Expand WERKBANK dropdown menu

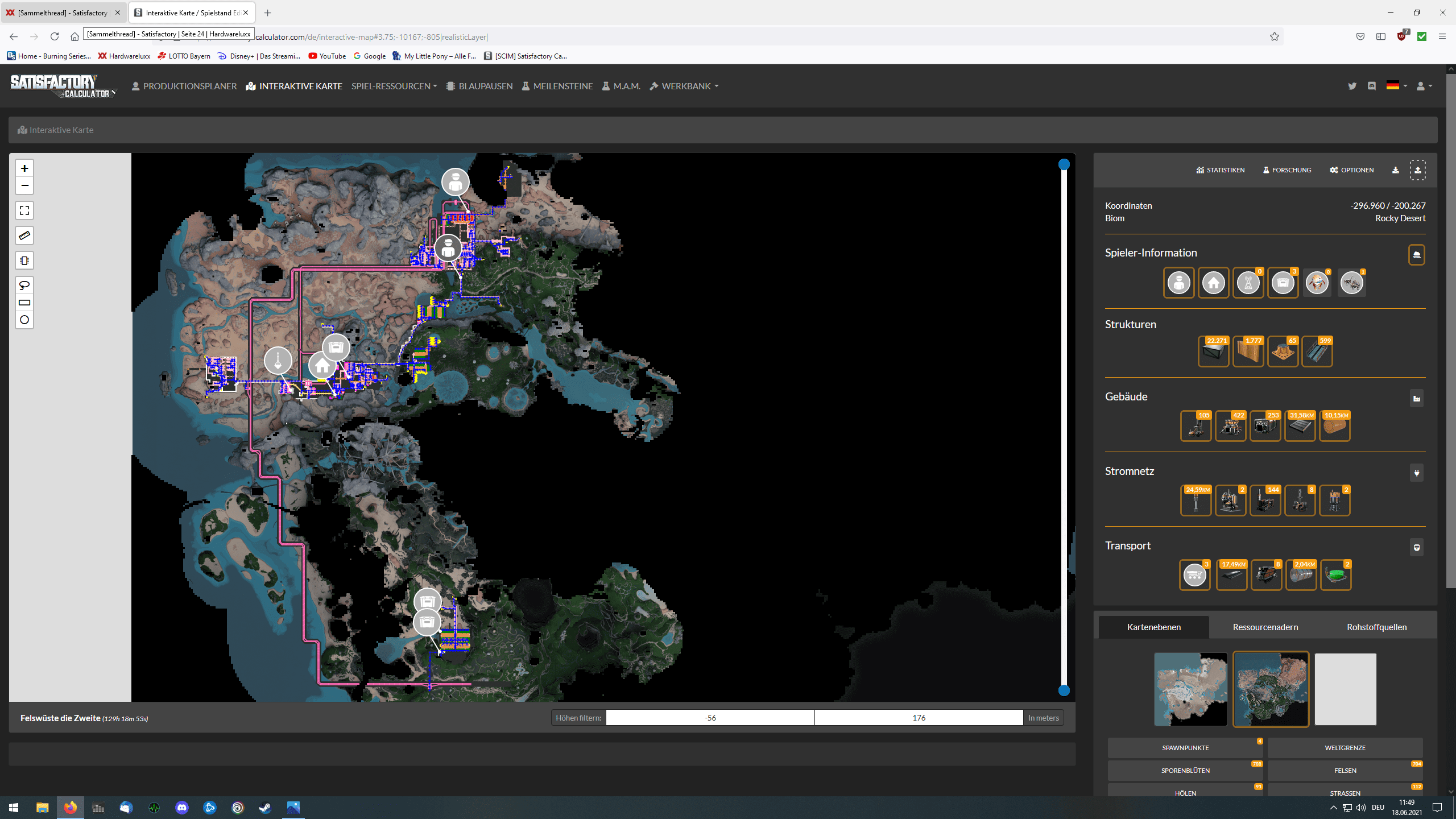tap(684, 86)
